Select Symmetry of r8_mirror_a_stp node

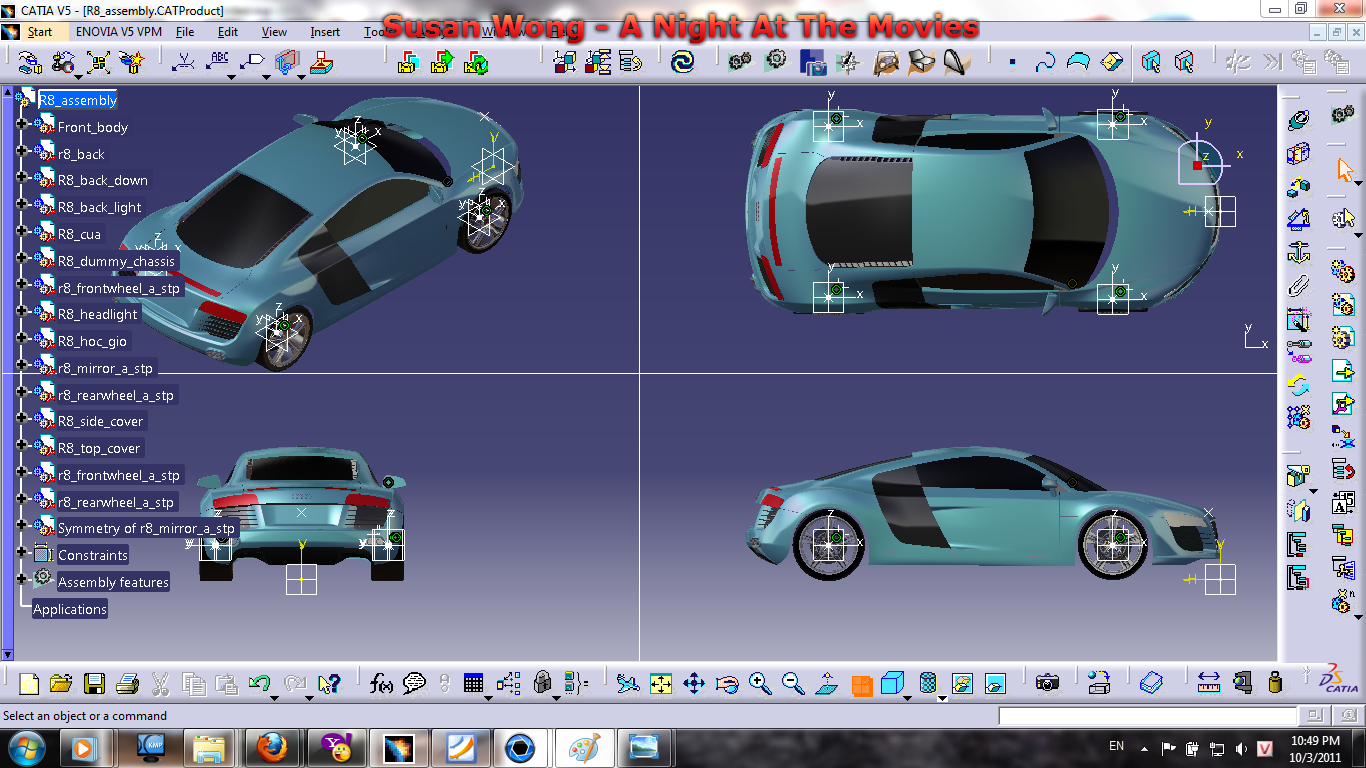coord(146,528)
